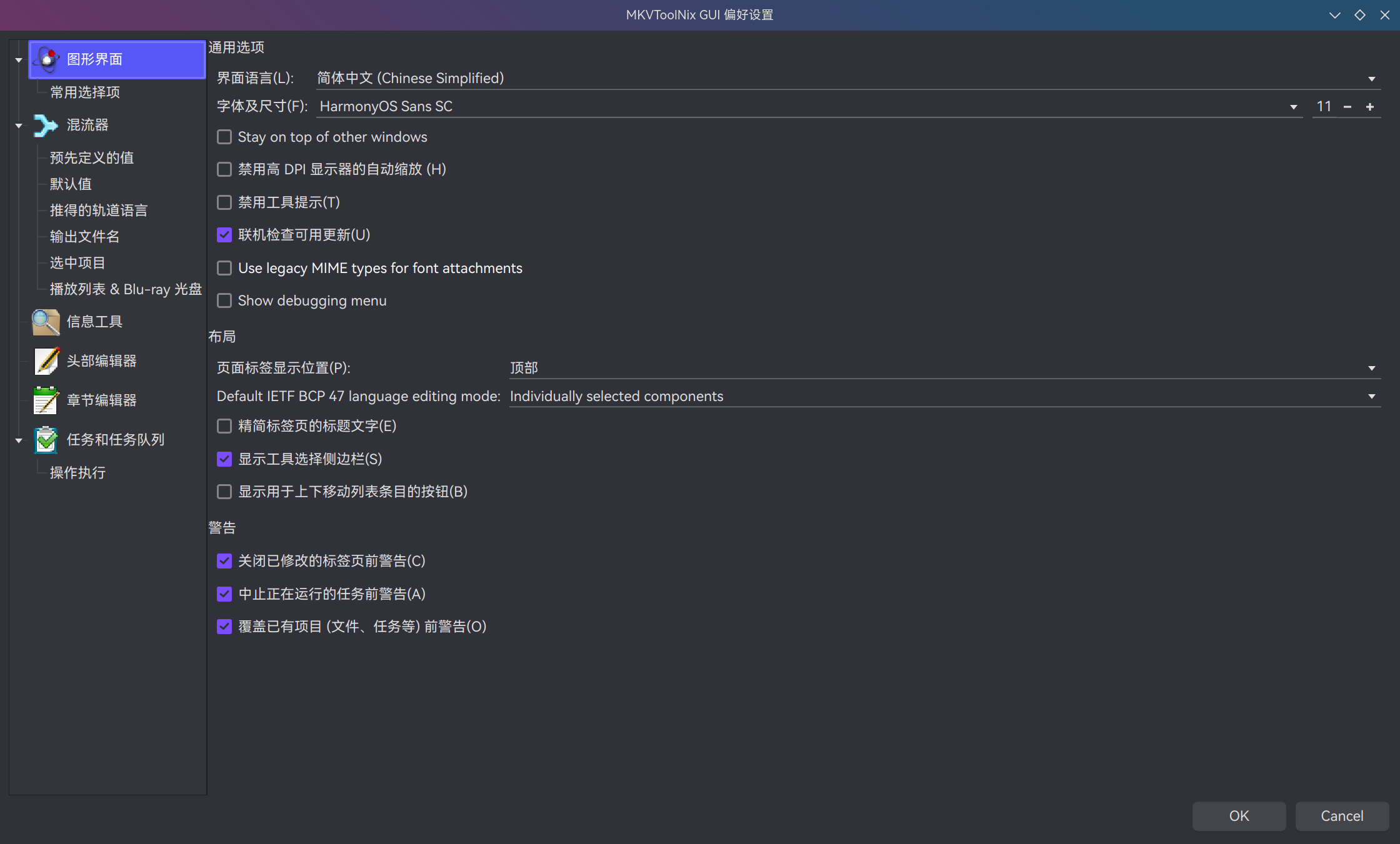Enable Stay on top of other windows
Viewport: 1400px width, 844px height.
[x=224, y=137]
